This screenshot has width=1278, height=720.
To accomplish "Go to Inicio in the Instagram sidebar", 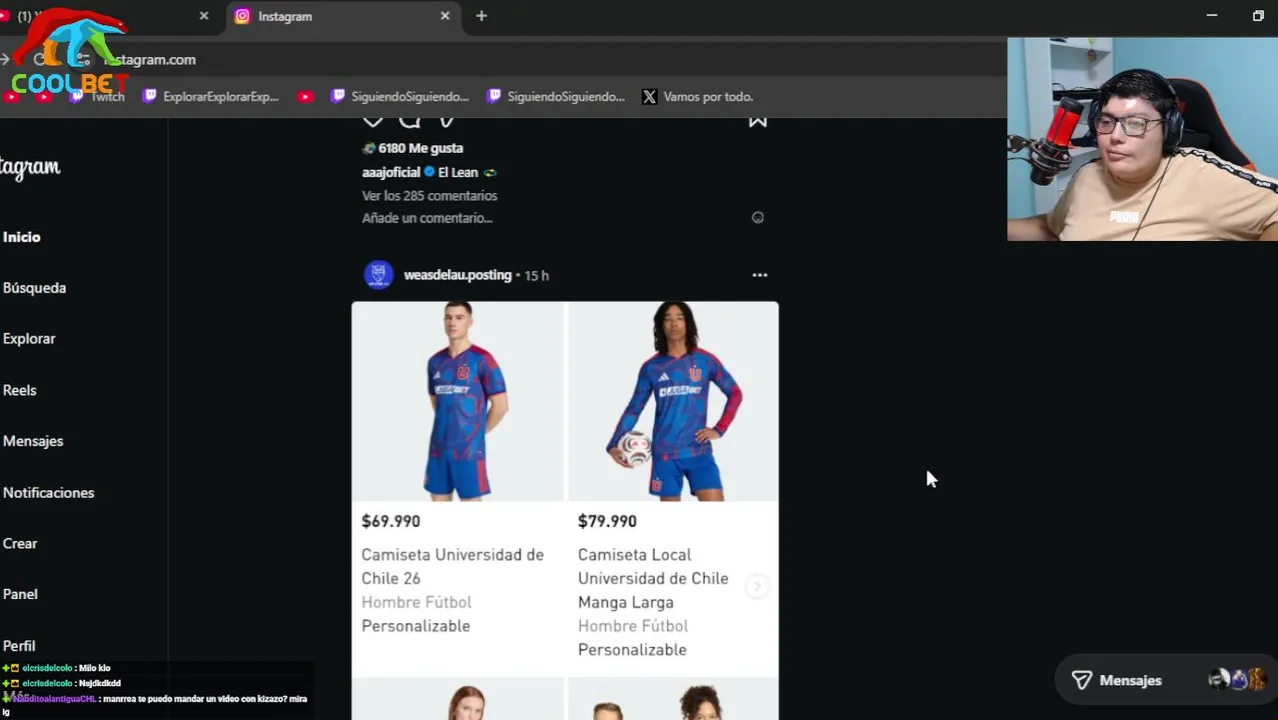I will pyautogui.click(x=22, y=237).
